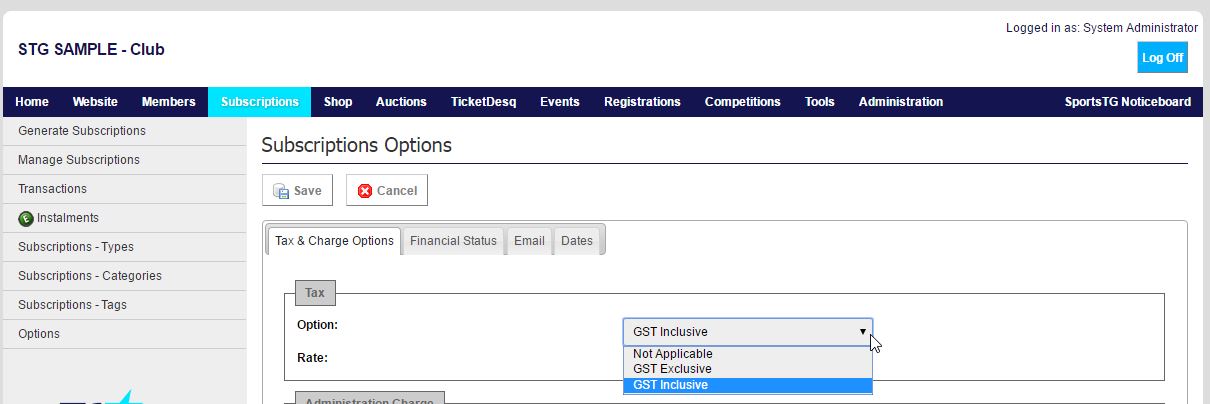Screen dimensions: 1210x404
Task: Open the Website menu
Action: click(95, 102)
